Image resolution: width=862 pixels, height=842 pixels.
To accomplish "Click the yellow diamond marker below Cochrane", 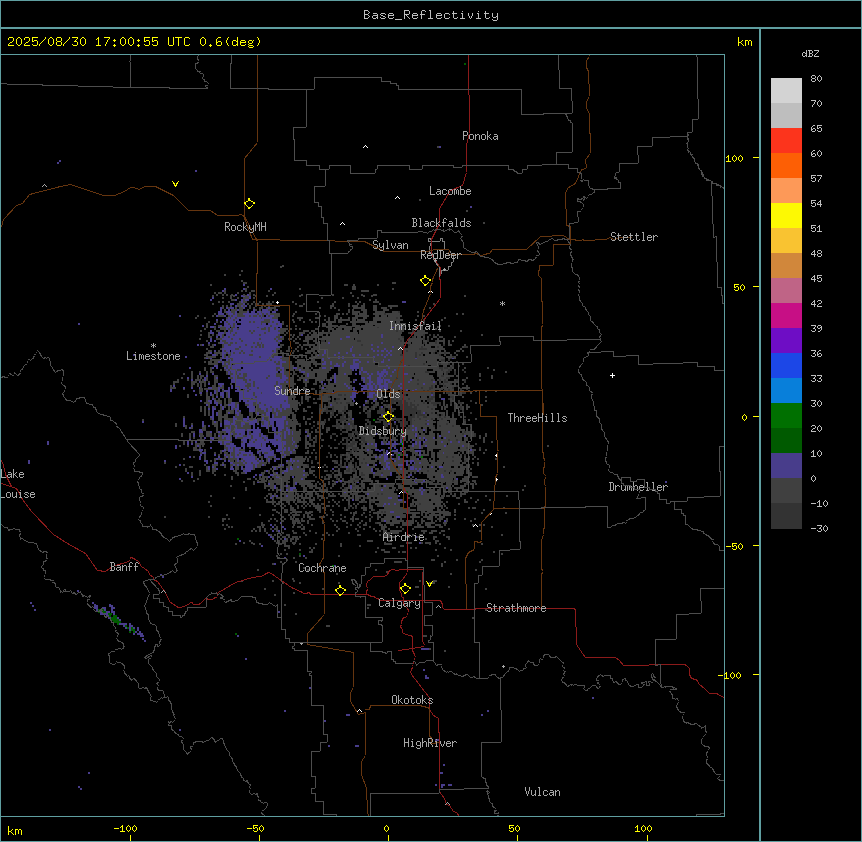I will click(340, 590).
